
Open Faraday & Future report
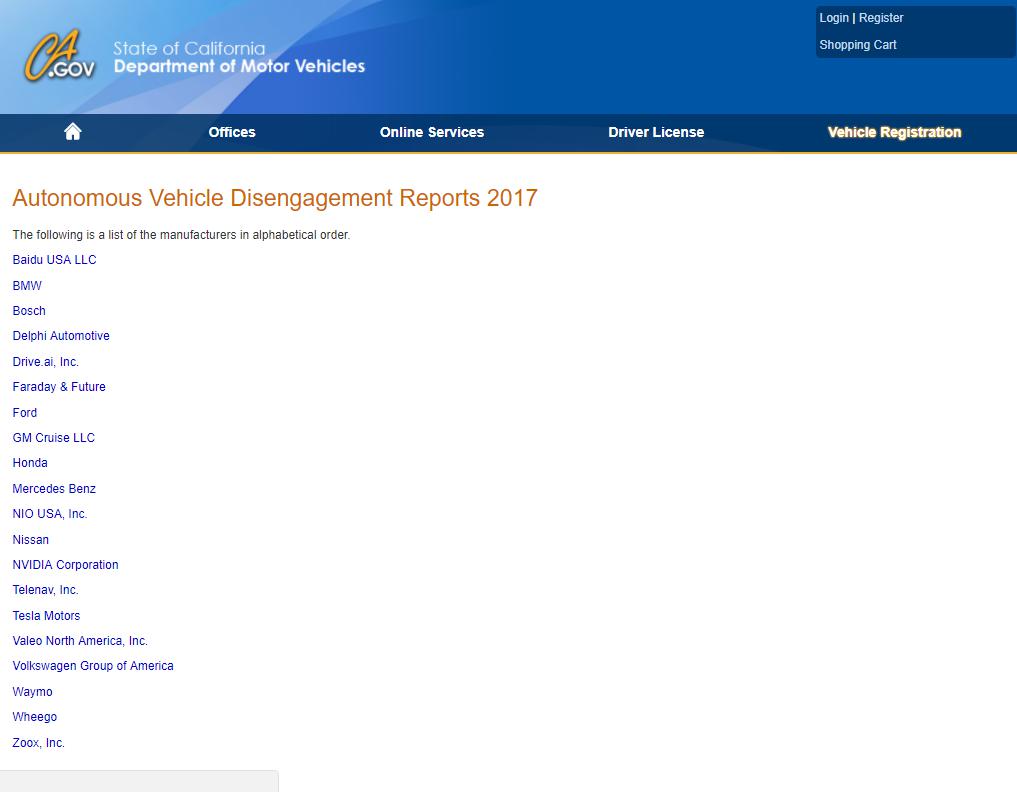pyautogui.click(x=59, y=387)
